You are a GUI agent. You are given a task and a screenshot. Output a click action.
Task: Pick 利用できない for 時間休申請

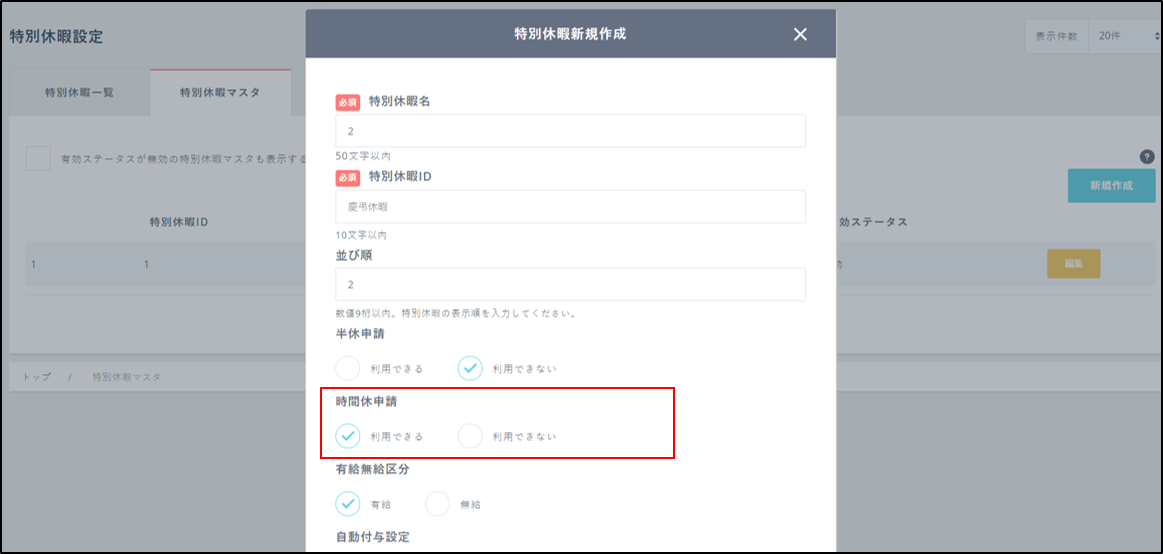pyautogui.click(x=470, y=436)
